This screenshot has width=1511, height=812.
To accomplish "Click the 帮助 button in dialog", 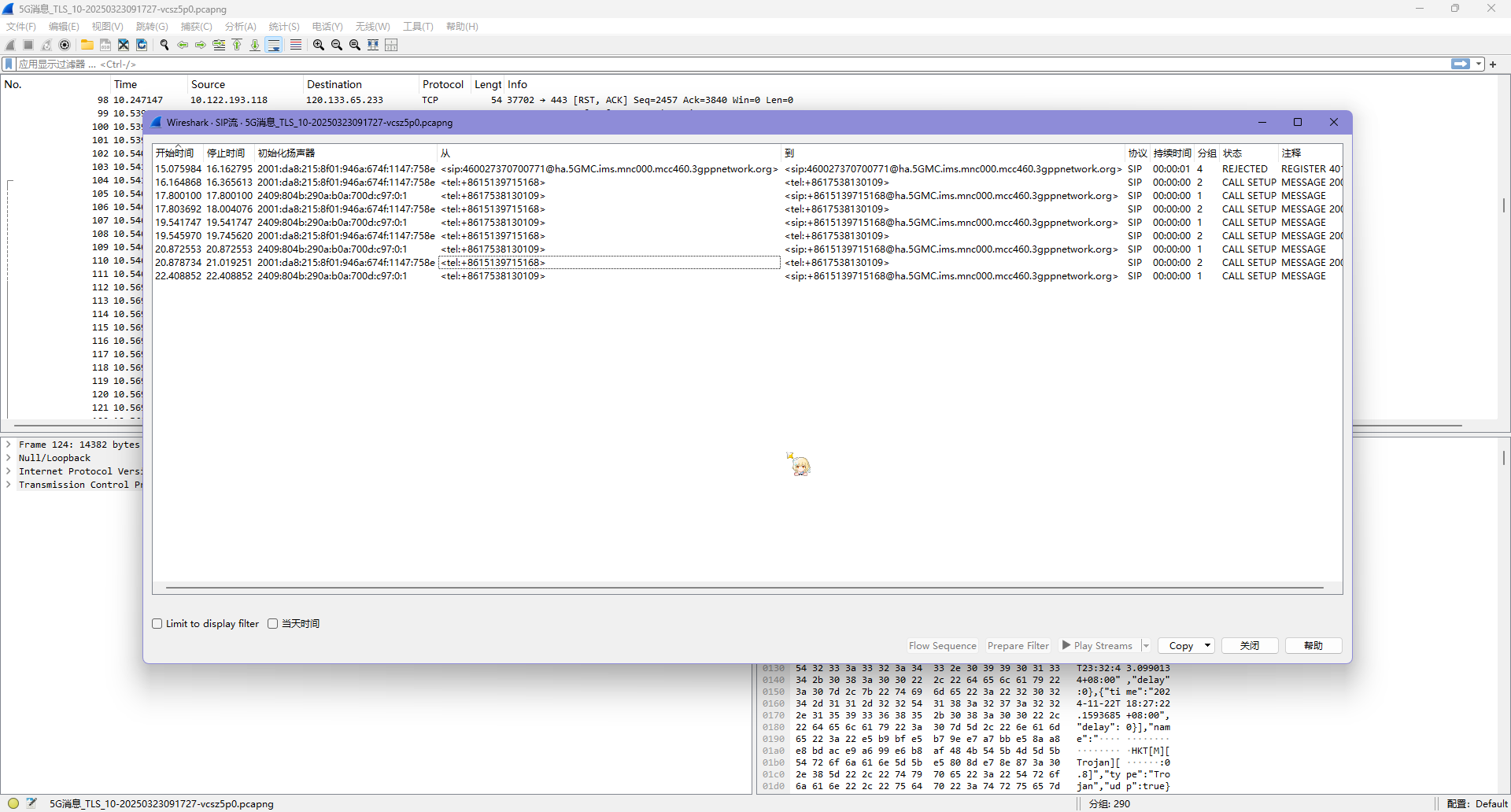I will click(1313, 646).
